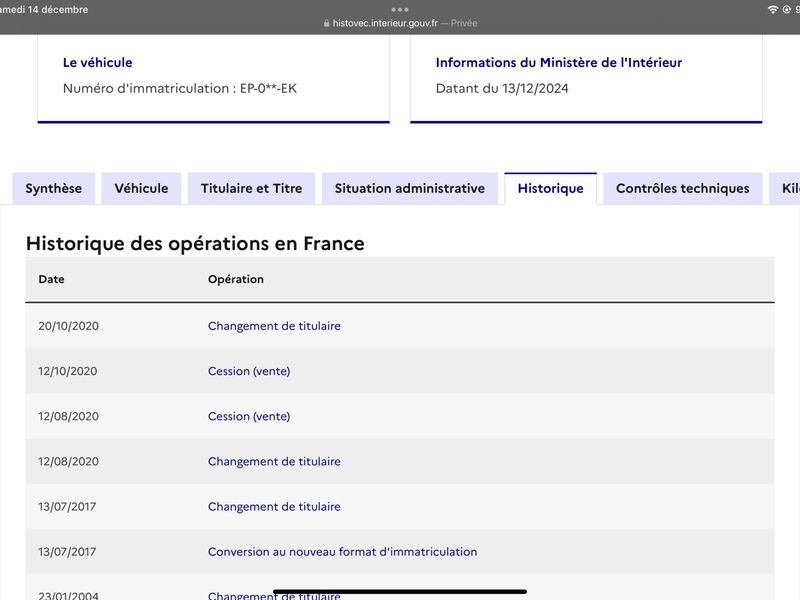Image resolution: width=800 pixels, height=600 pixels.
Task: Open the Synthèse tab
Action: [54, 188]
